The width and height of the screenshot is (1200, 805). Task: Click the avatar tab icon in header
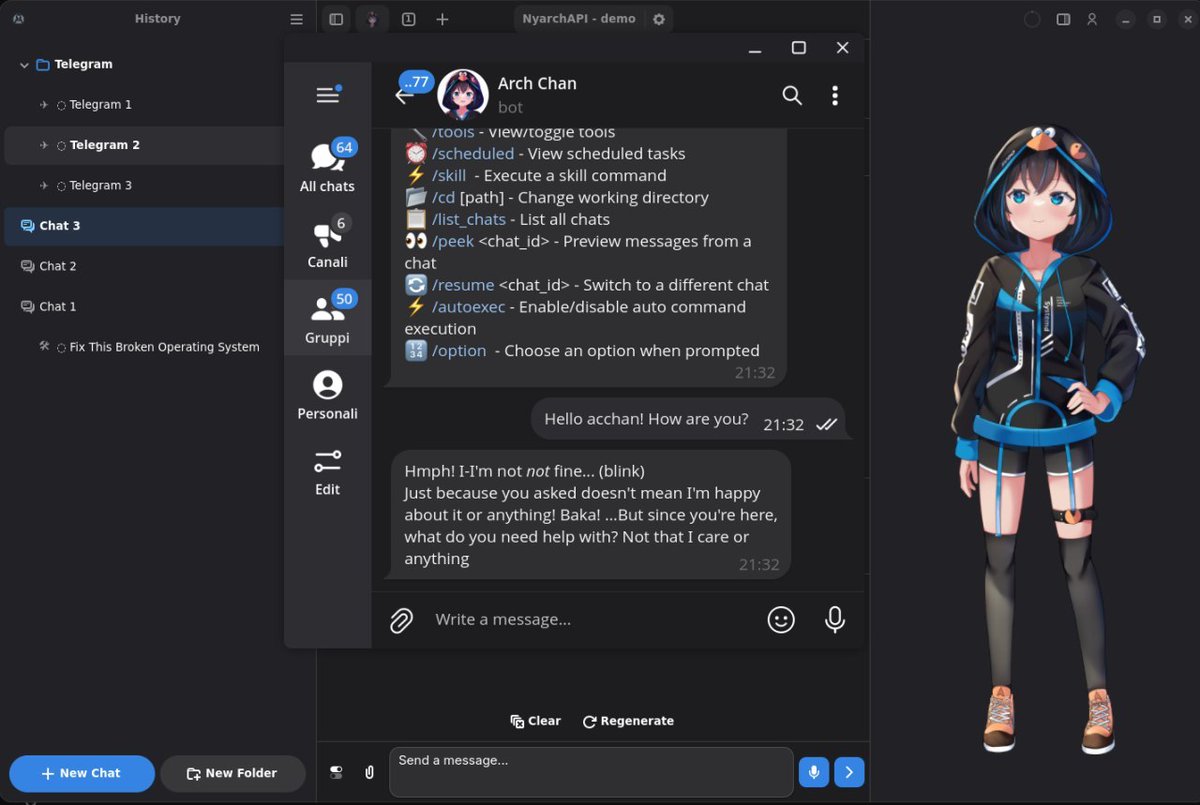point(372,19)
